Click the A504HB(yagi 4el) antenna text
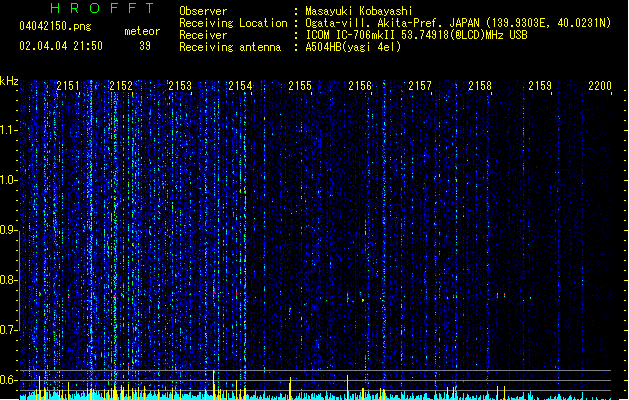Screen dimensions: 629x400 [353, 47]
